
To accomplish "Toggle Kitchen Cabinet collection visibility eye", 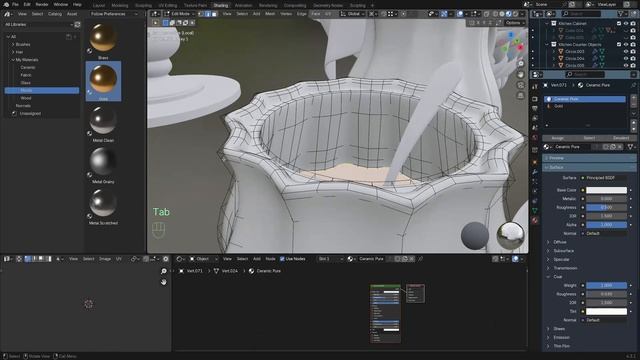I will point(626,24).
